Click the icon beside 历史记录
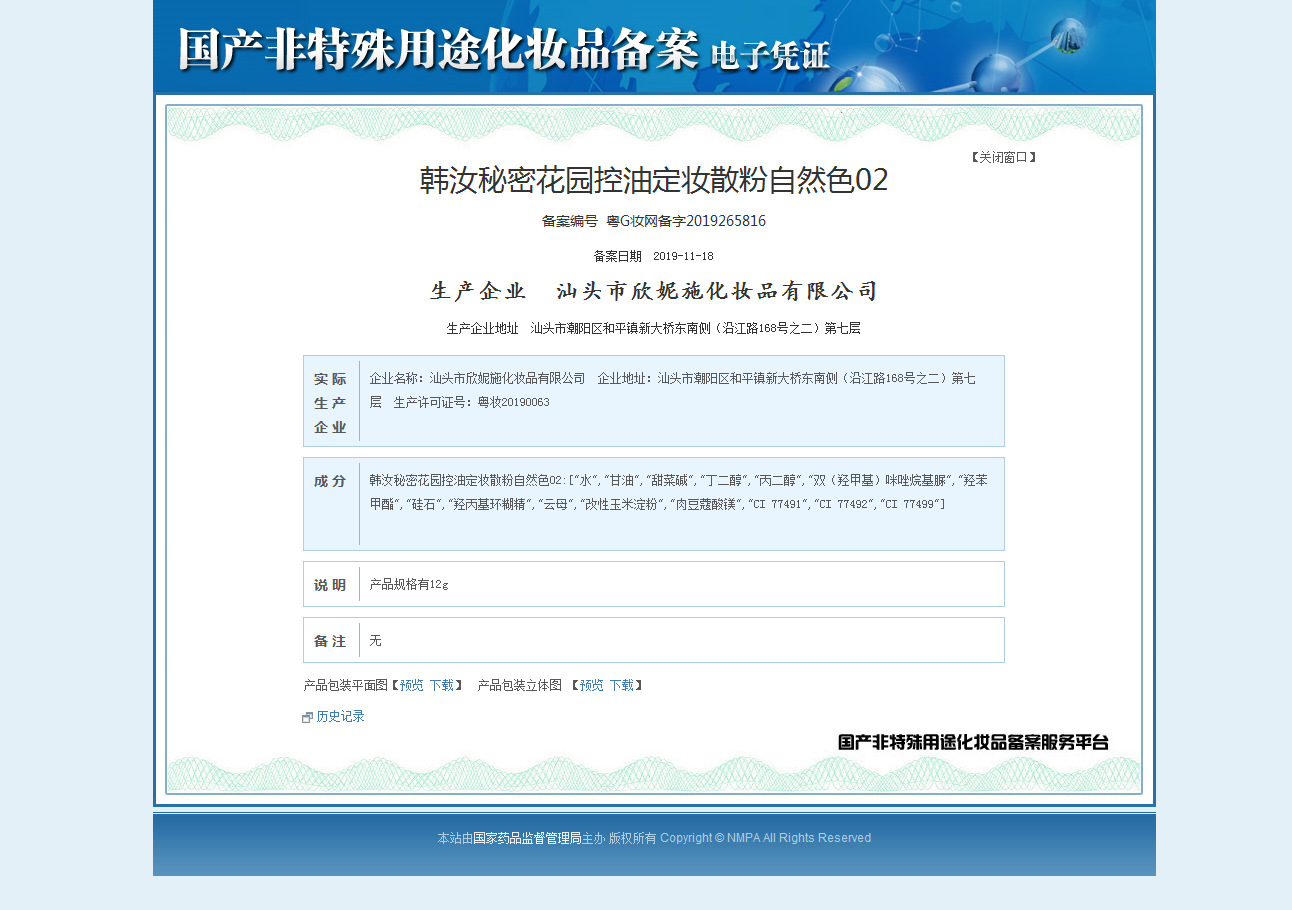Viewport: 1292px width, 910px height. pos(308,718)
